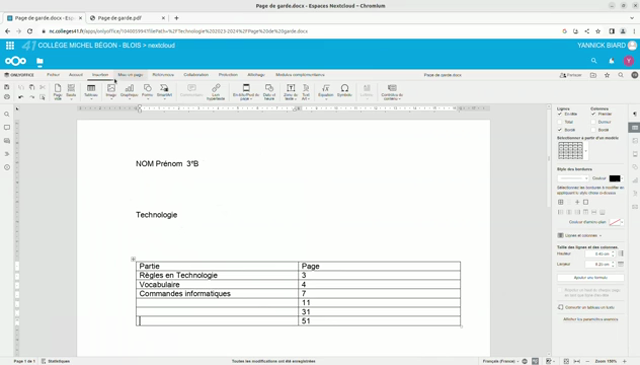Click the Undo arrow icon

click(21, 97)
